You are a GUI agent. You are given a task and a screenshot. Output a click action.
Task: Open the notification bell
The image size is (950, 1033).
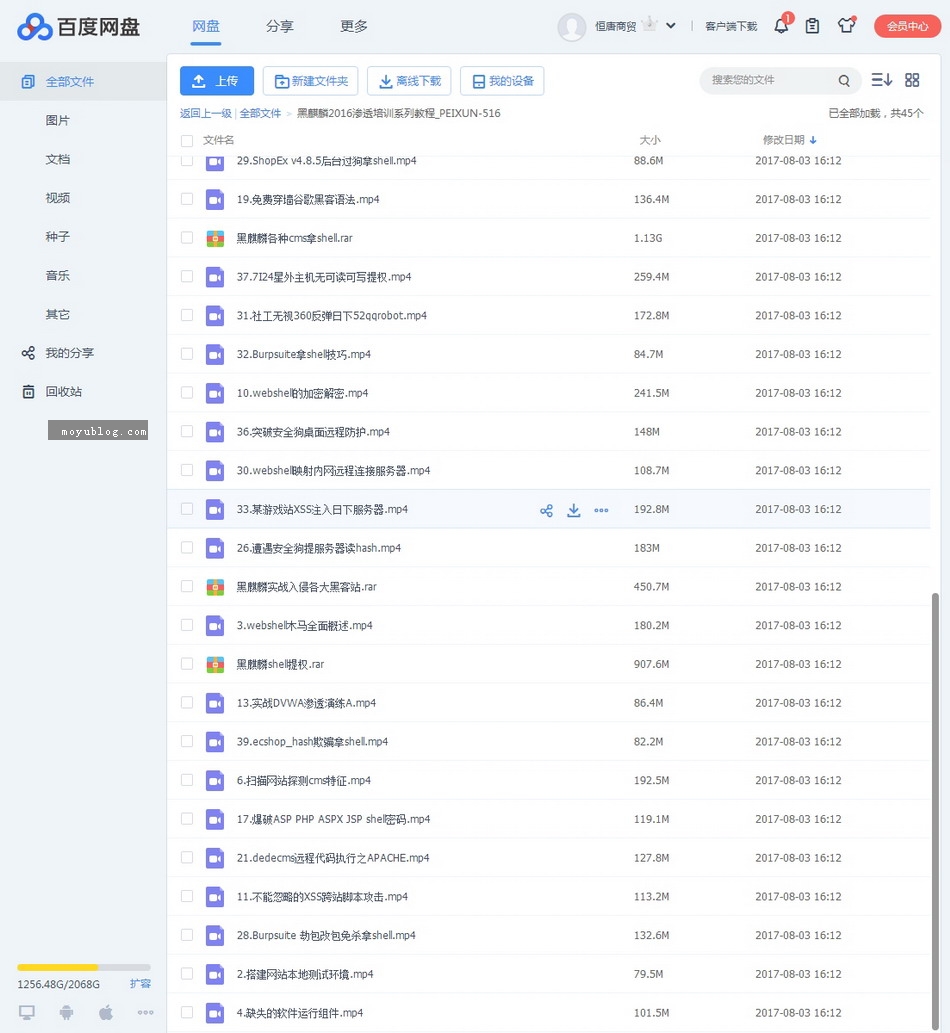coord(781,26)
